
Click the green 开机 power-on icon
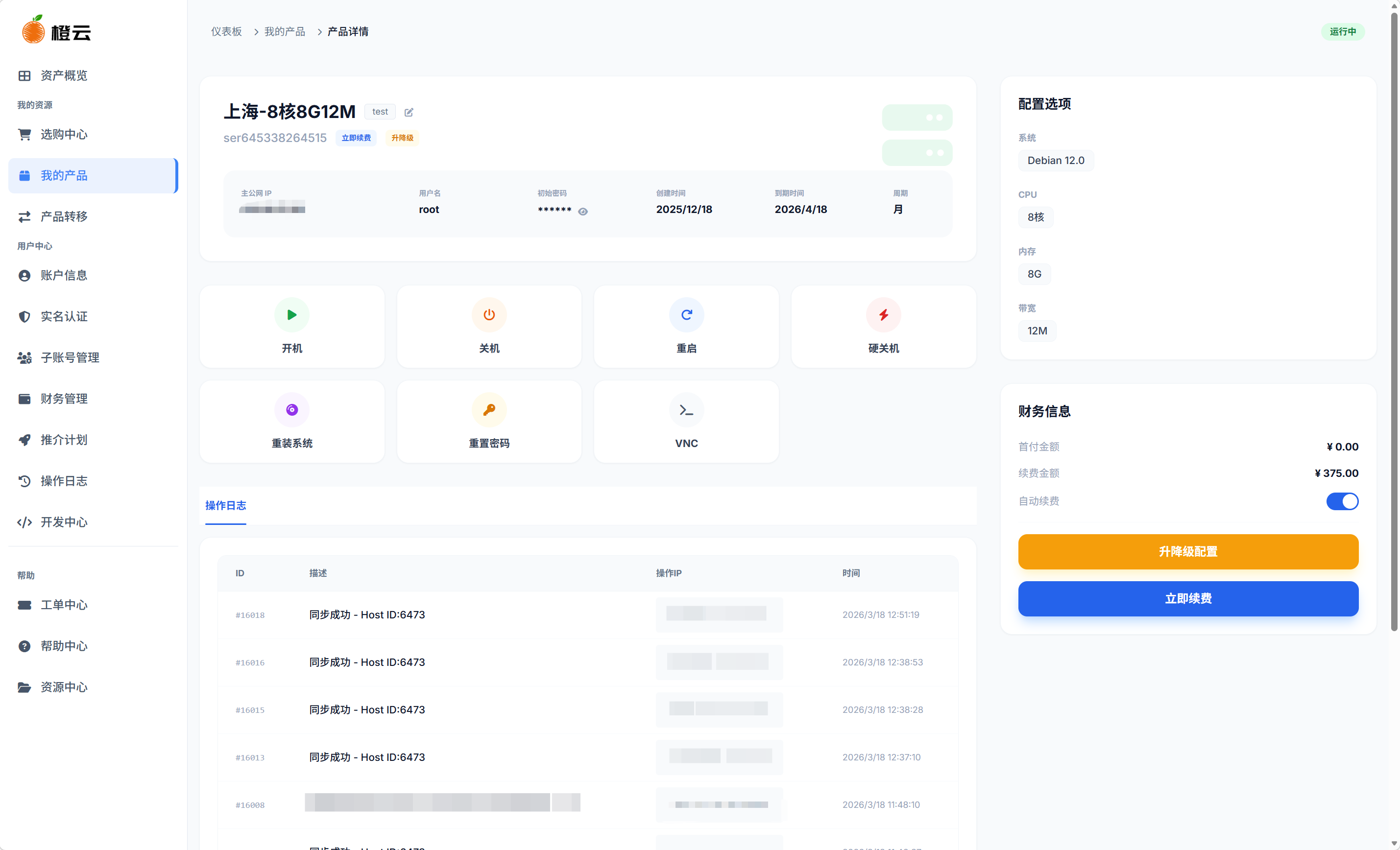click(291, 314)
